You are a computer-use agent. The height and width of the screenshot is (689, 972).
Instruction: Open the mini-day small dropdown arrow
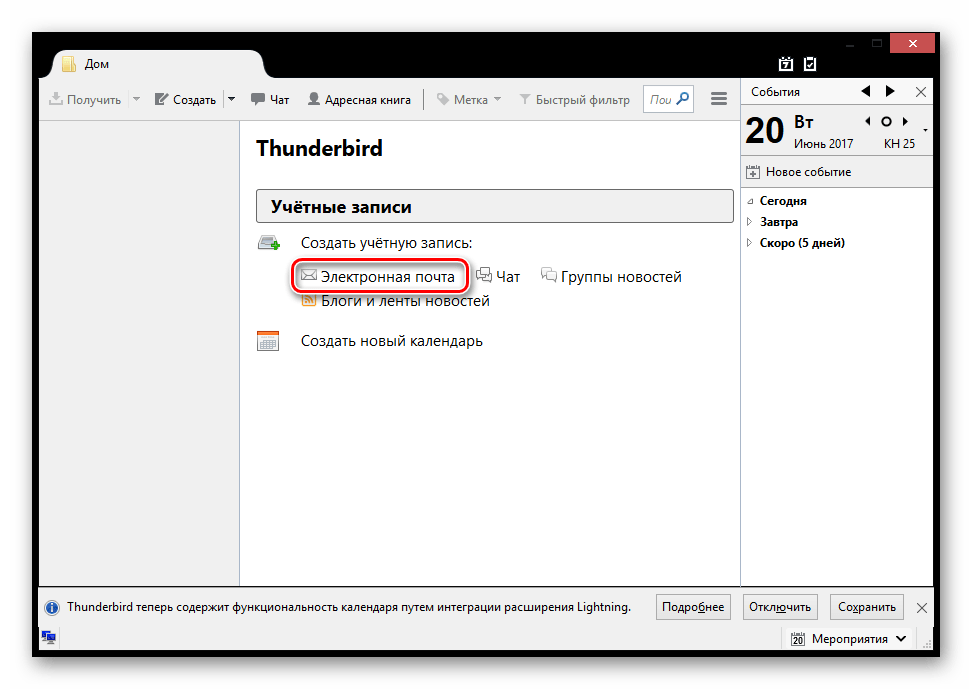[925, 130]
